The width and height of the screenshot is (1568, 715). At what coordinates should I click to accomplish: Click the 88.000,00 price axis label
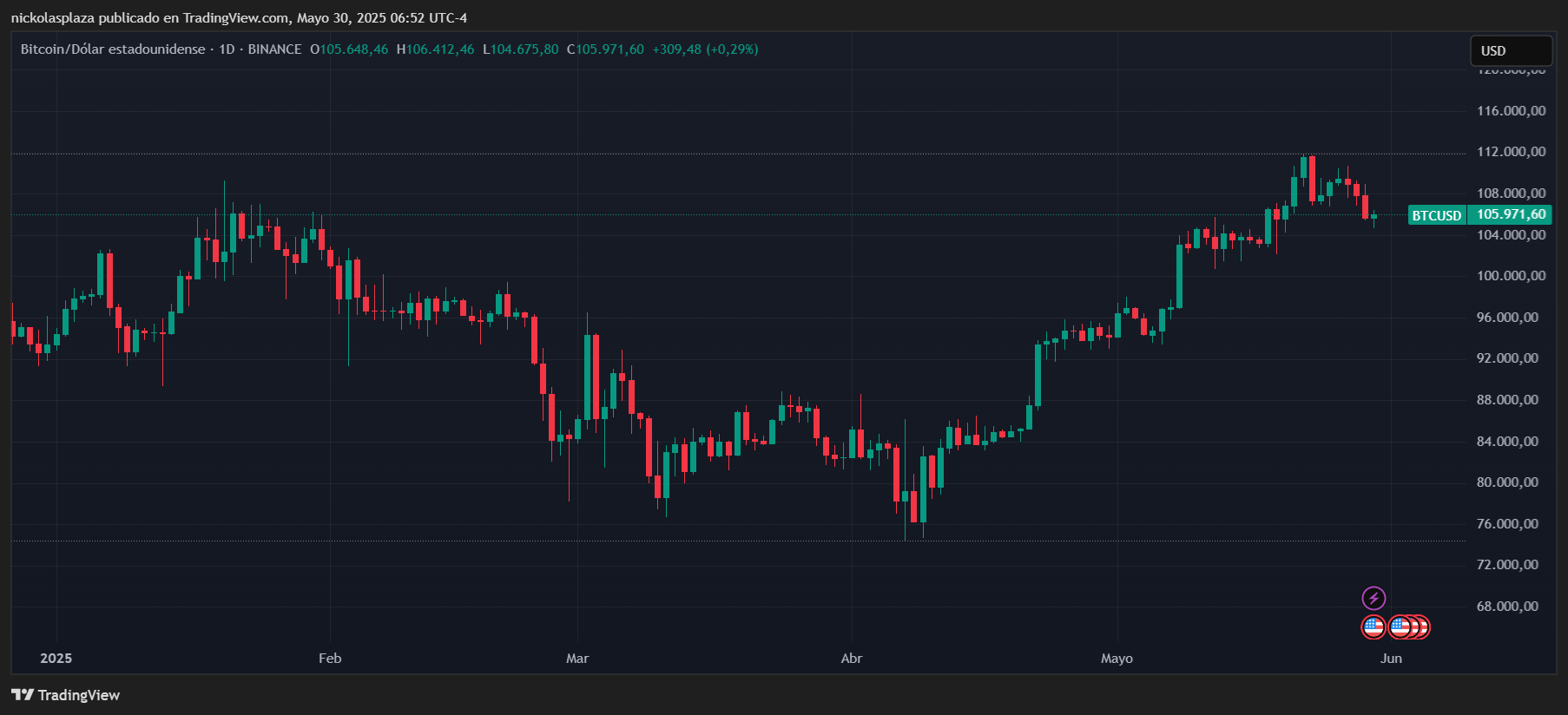(x=1507, y=400)
